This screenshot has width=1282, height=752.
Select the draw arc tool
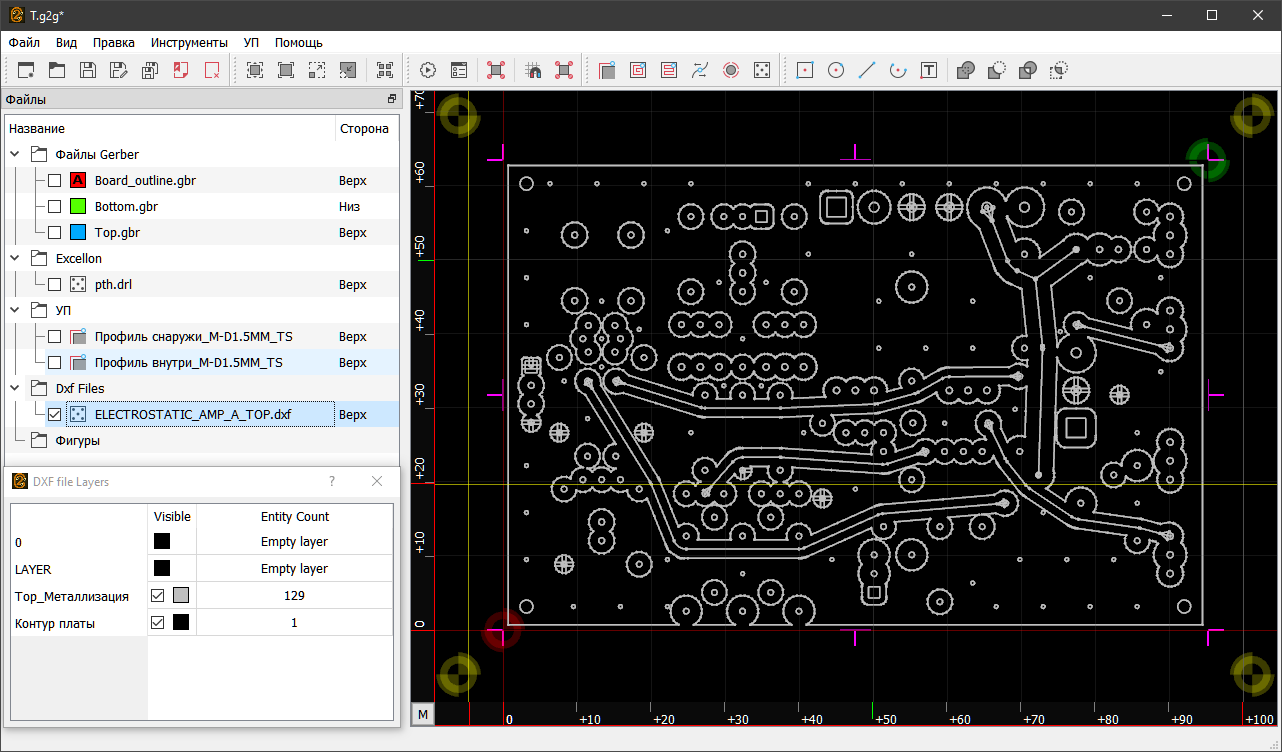[x=898, y=70]
